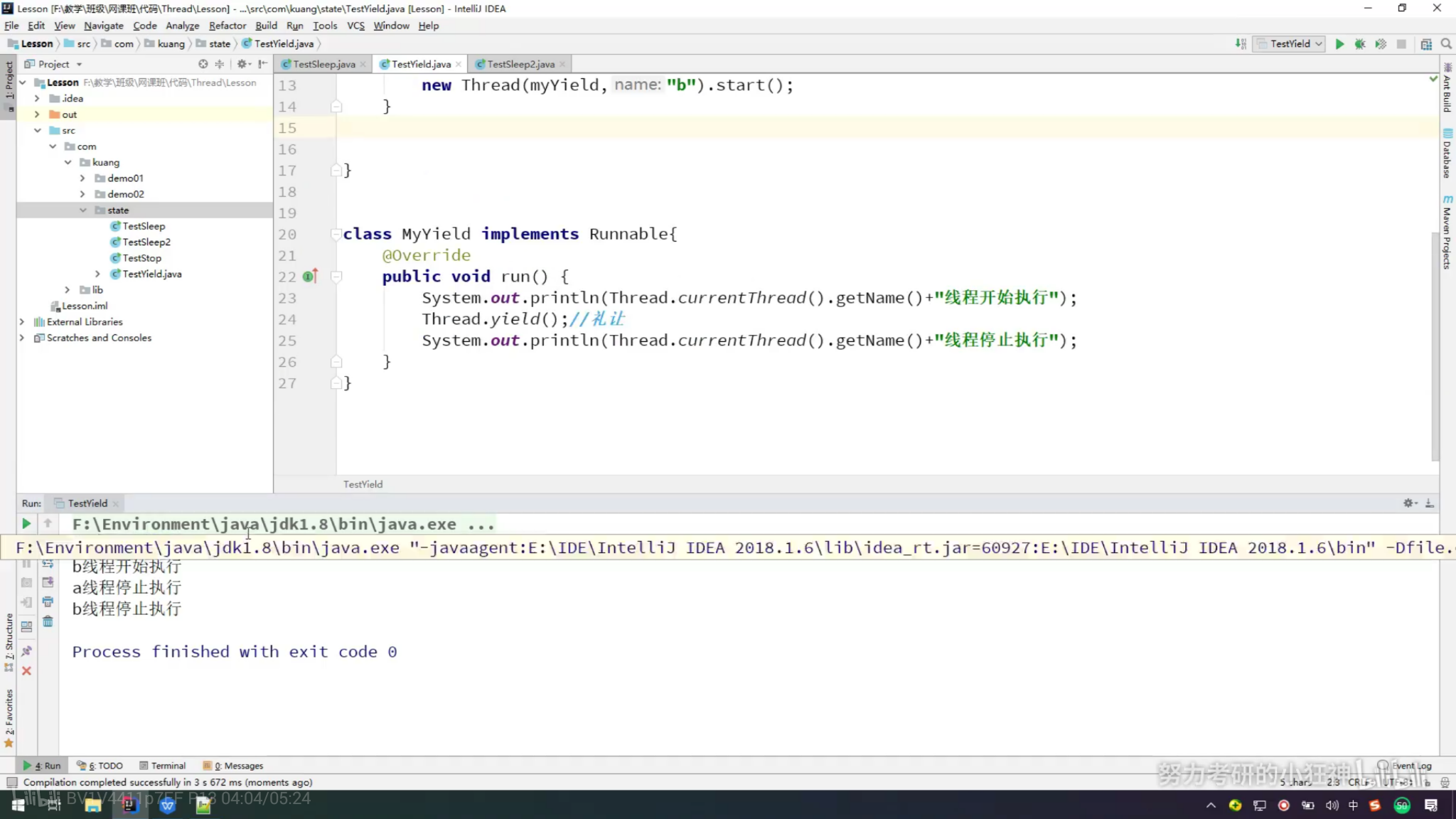Image resolution: width=1456 pixels, height=819 pixels.
Task: Toggle the Ant Build side panel
Action: 1447,88
